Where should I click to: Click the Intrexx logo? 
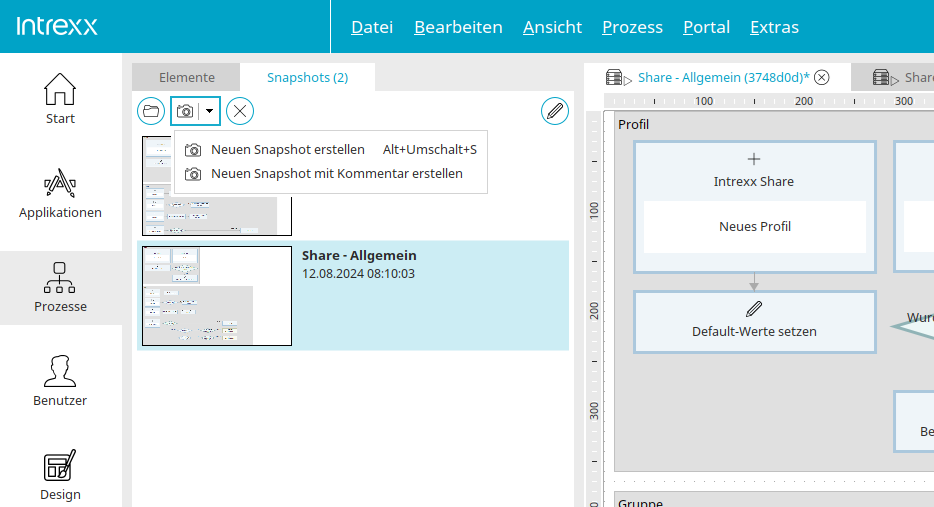point(57,26)
